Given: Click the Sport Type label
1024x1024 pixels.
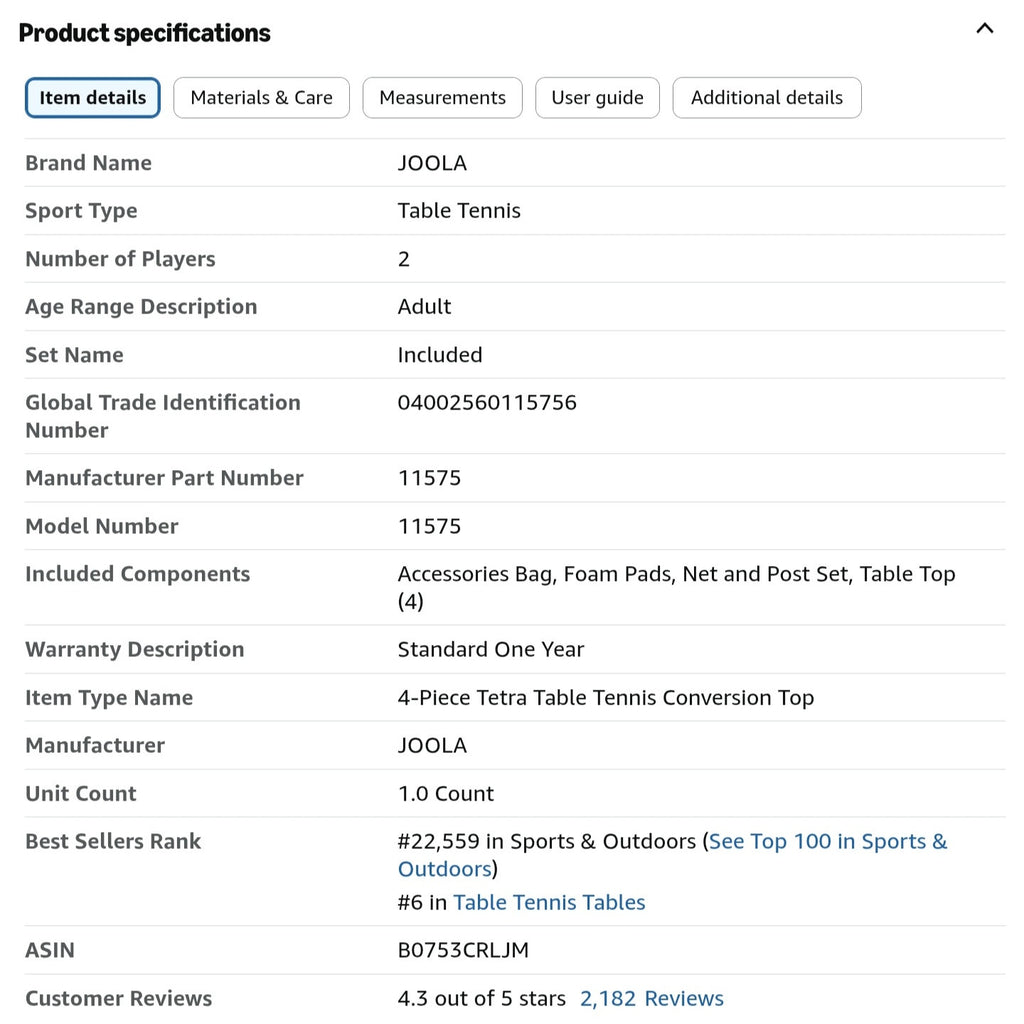Looking at the screenshot, I should tap(81, 210).
